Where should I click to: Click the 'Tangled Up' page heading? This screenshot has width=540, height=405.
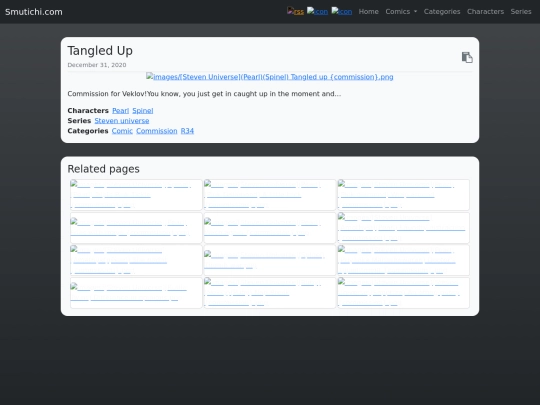click(x=100, y=51)
